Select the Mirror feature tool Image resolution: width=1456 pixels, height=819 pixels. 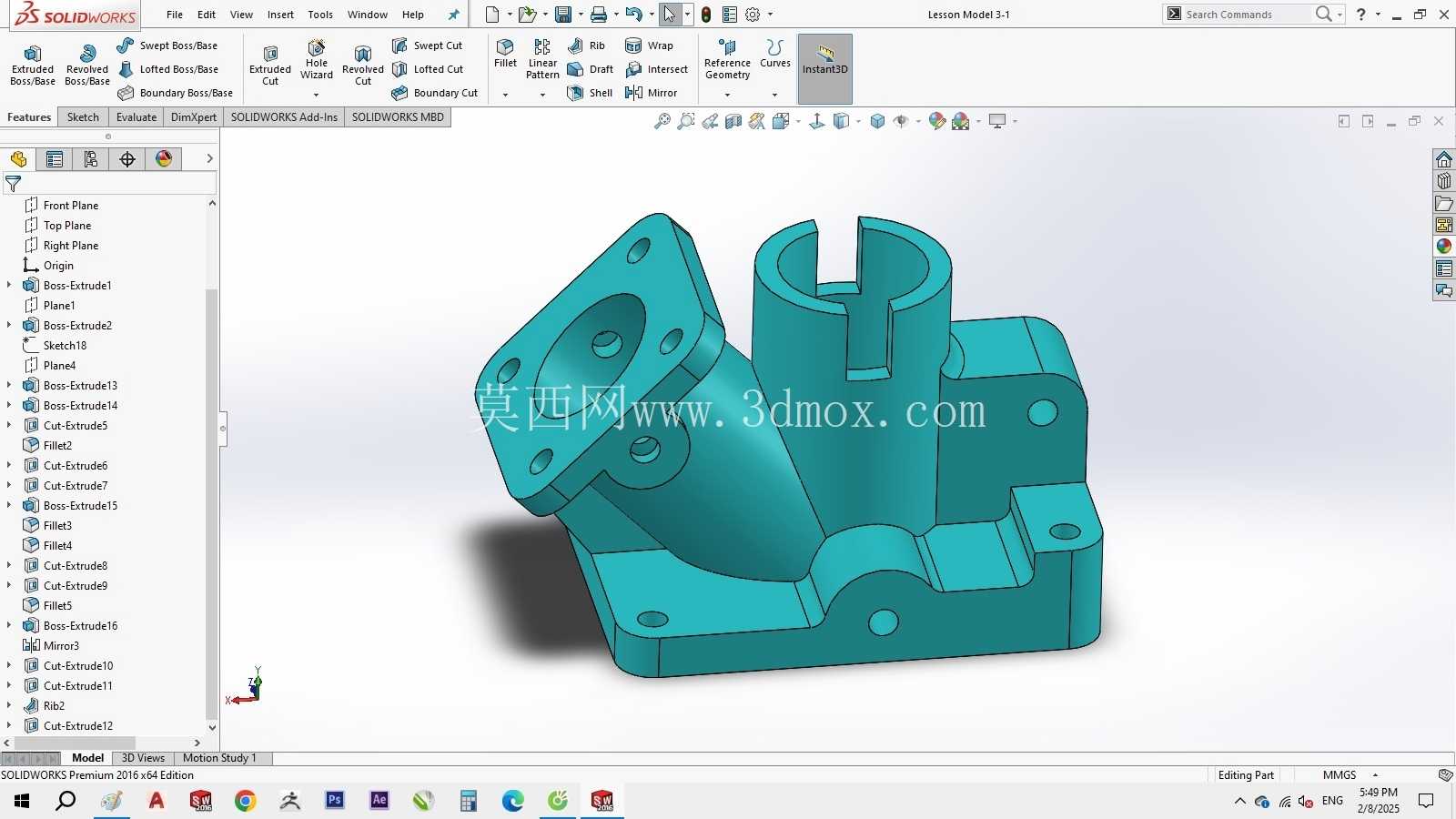[x=652, y=93]
